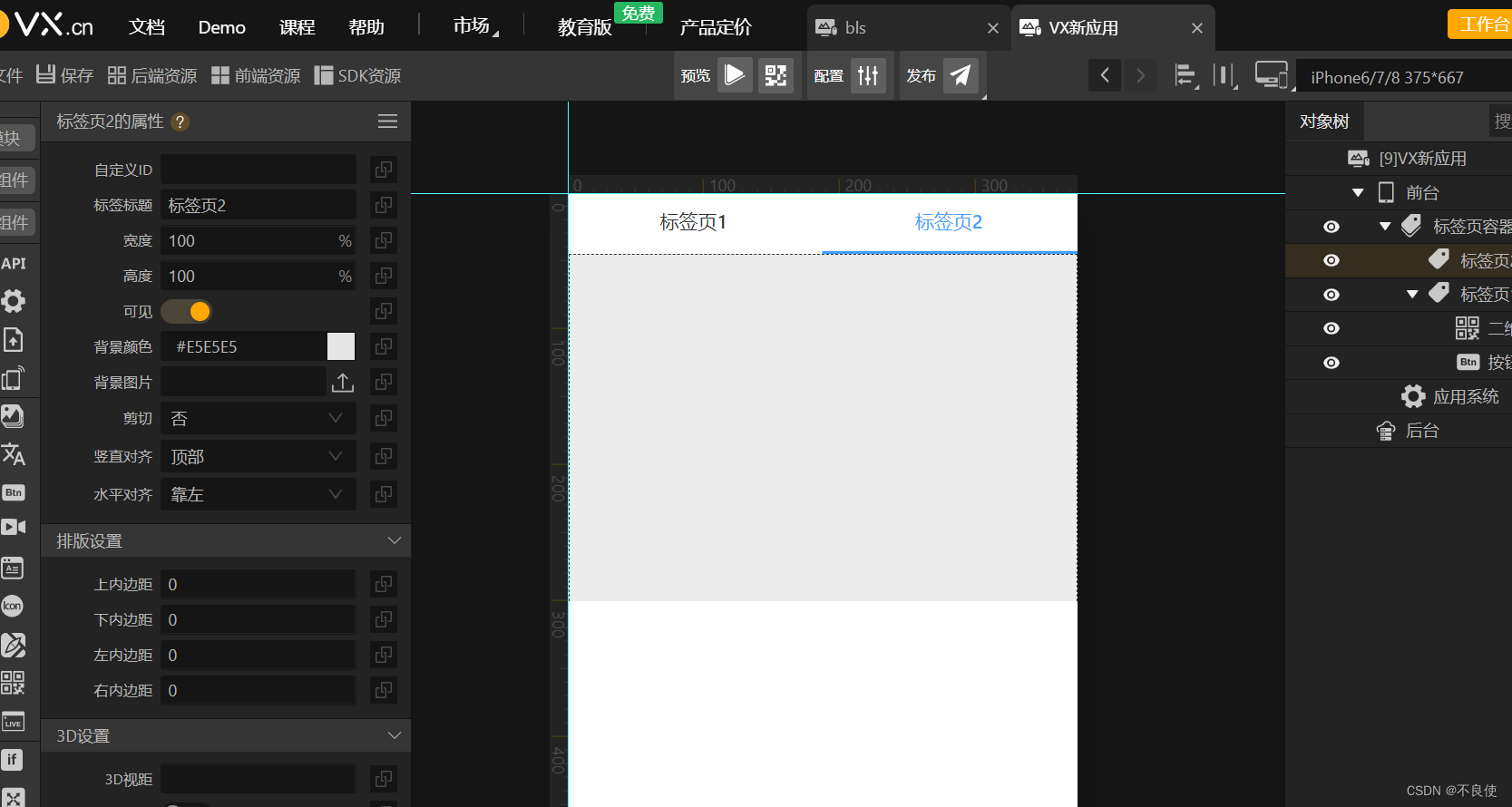Open the iPhone6/7/8 device selector
The image size is (1512, 807).
pyautogui.click(x=1404, y=77)
